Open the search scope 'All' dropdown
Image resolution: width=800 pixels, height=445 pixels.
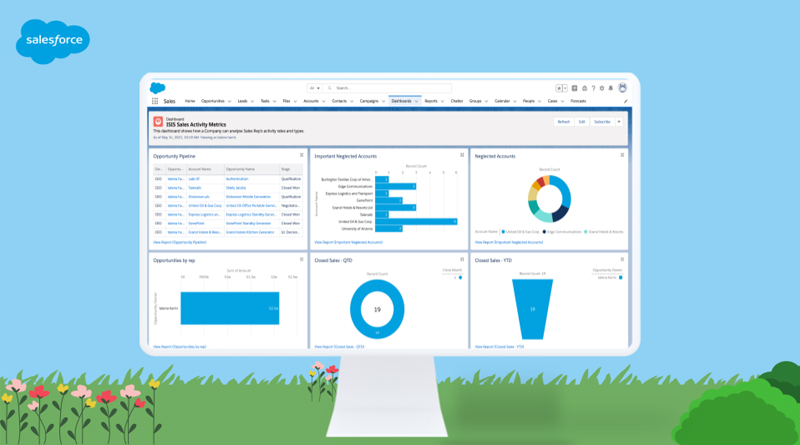click(315, 88)
